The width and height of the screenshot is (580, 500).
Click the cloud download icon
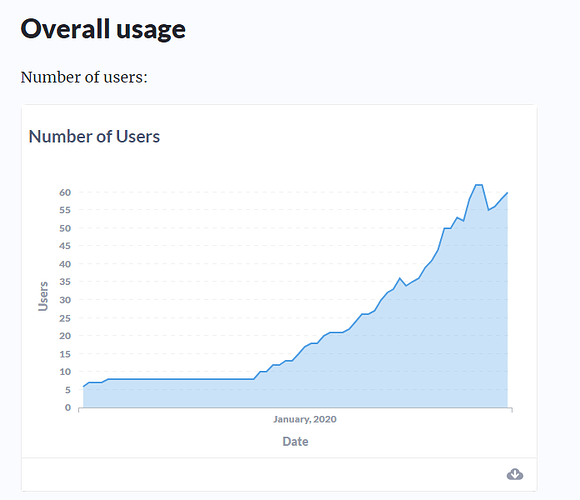pyautogui.click(x=515, y=474)
